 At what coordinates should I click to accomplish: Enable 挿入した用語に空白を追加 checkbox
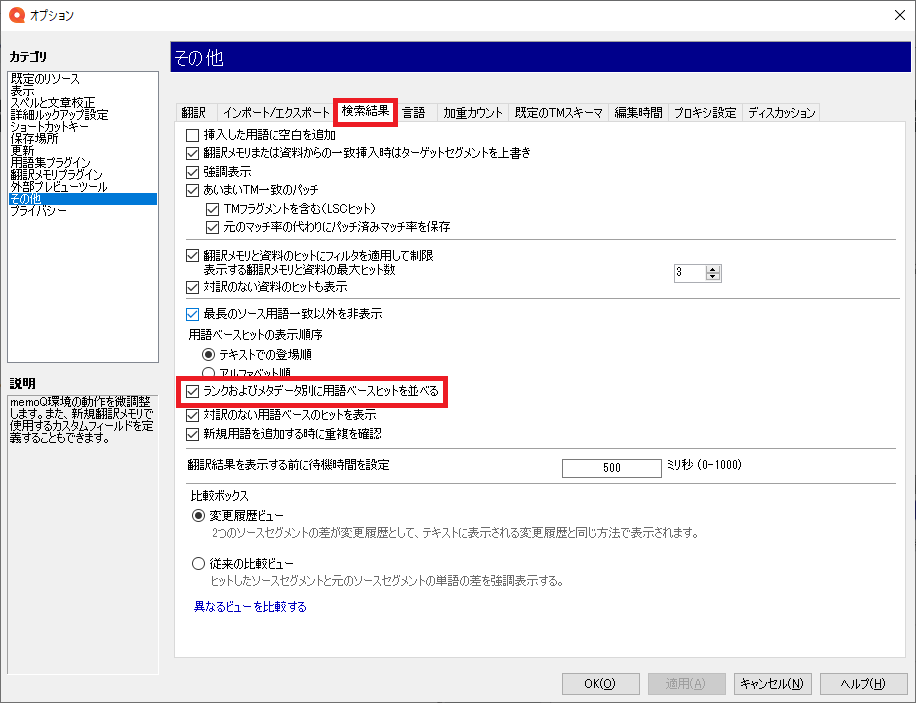(x=193, y=135)
